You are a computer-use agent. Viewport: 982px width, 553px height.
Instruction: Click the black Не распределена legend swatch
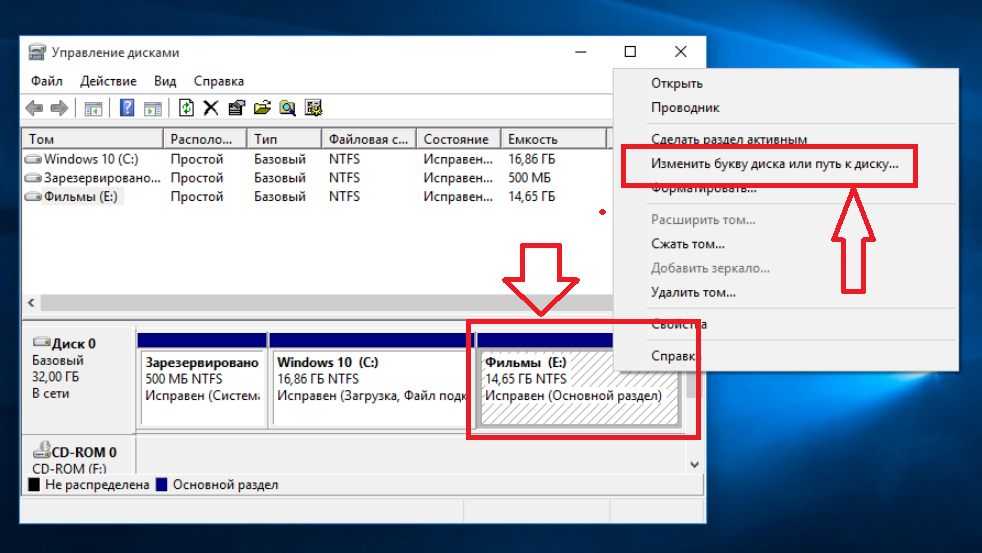tap(34, 484)
